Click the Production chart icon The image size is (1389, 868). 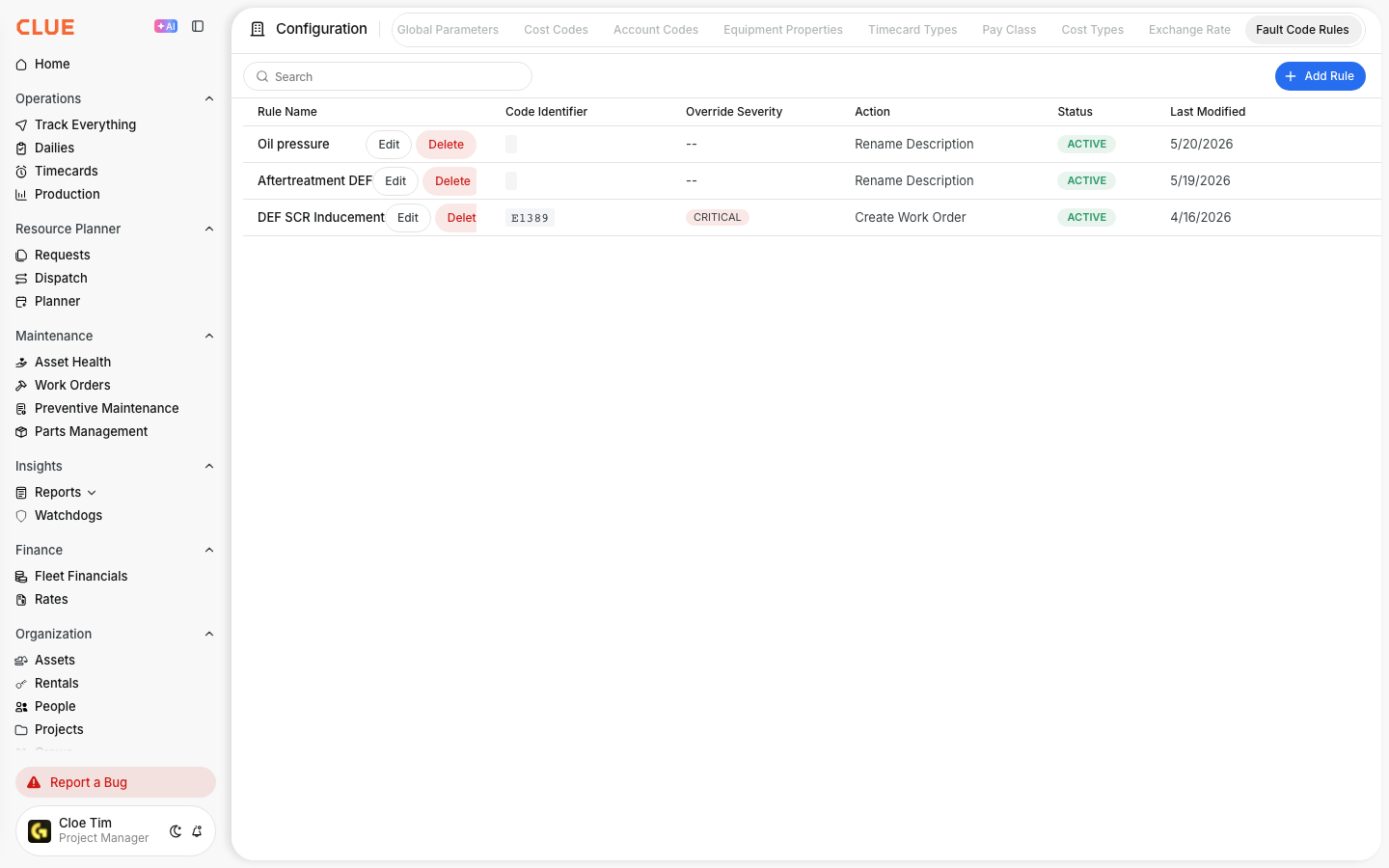pyautogui.click(x=21, y=195)
